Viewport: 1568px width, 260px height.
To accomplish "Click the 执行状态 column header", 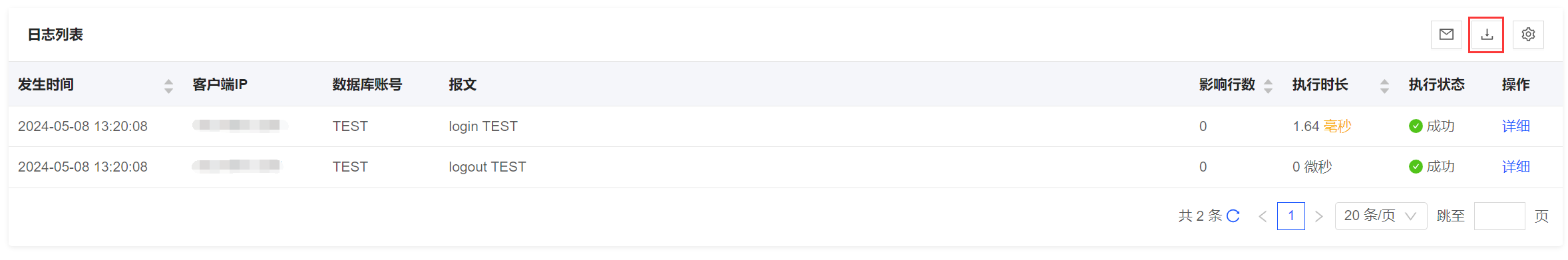I will point(1436,84).
